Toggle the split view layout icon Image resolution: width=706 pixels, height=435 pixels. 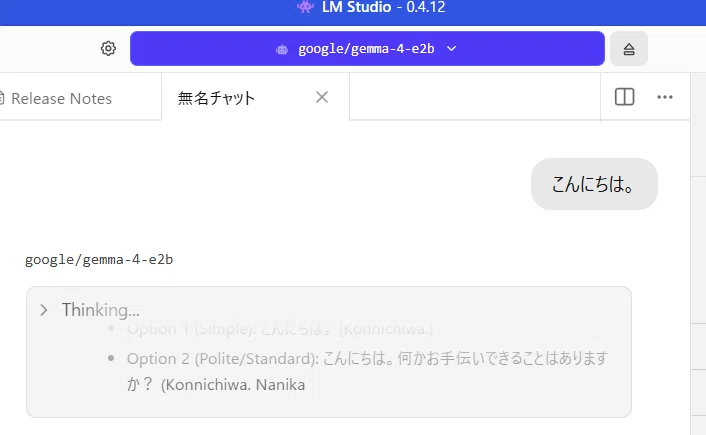click(625, 97)
